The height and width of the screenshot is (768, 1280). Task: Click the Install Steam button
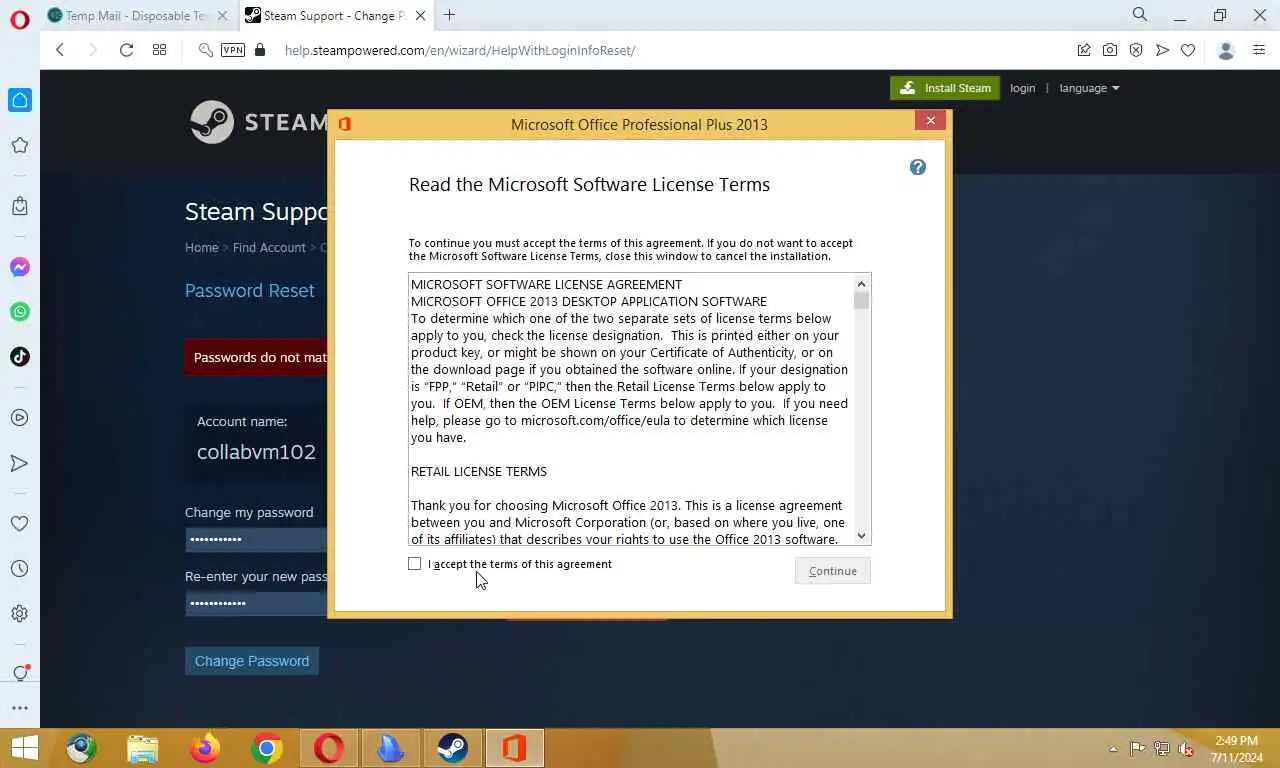tap(945, 88)
